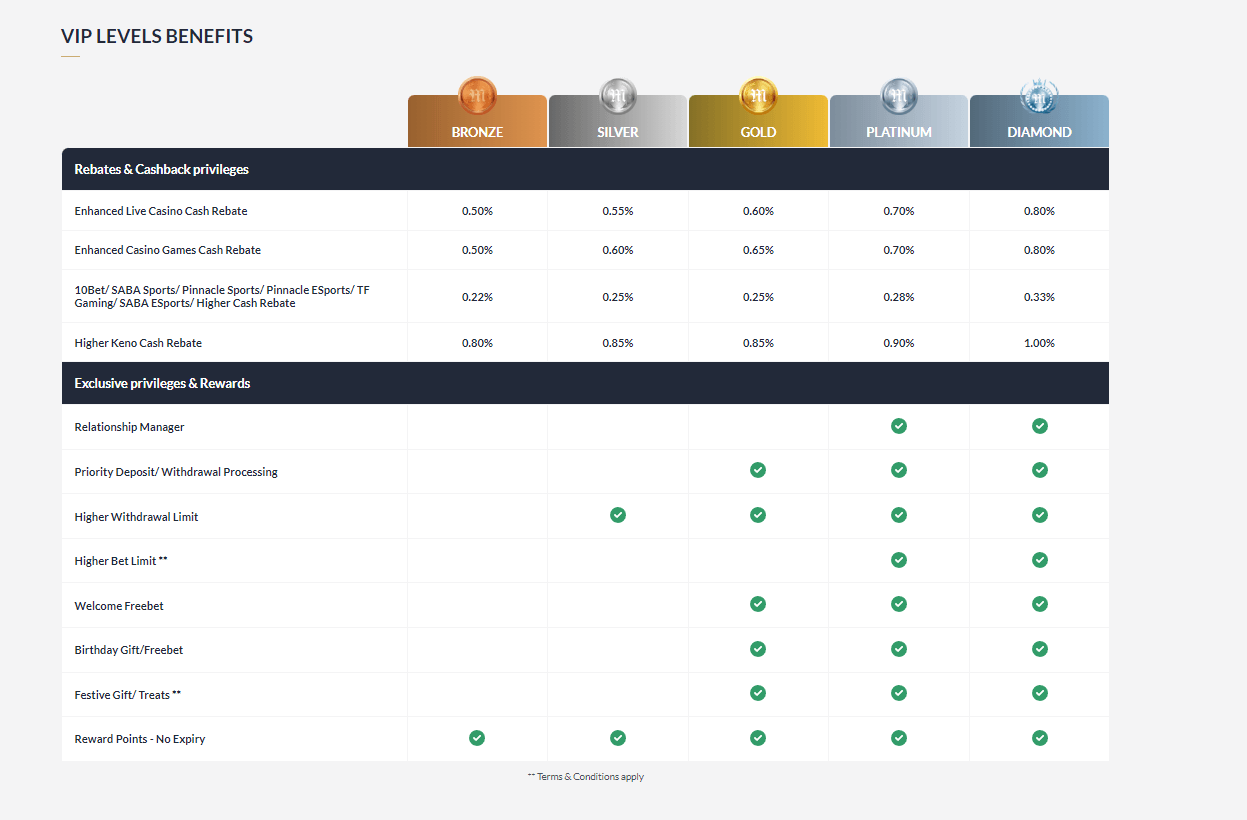Click Silver Live Casino rebate value 0.55%
Viewport: 1247px width, 820px height.
tap(618, 211)
